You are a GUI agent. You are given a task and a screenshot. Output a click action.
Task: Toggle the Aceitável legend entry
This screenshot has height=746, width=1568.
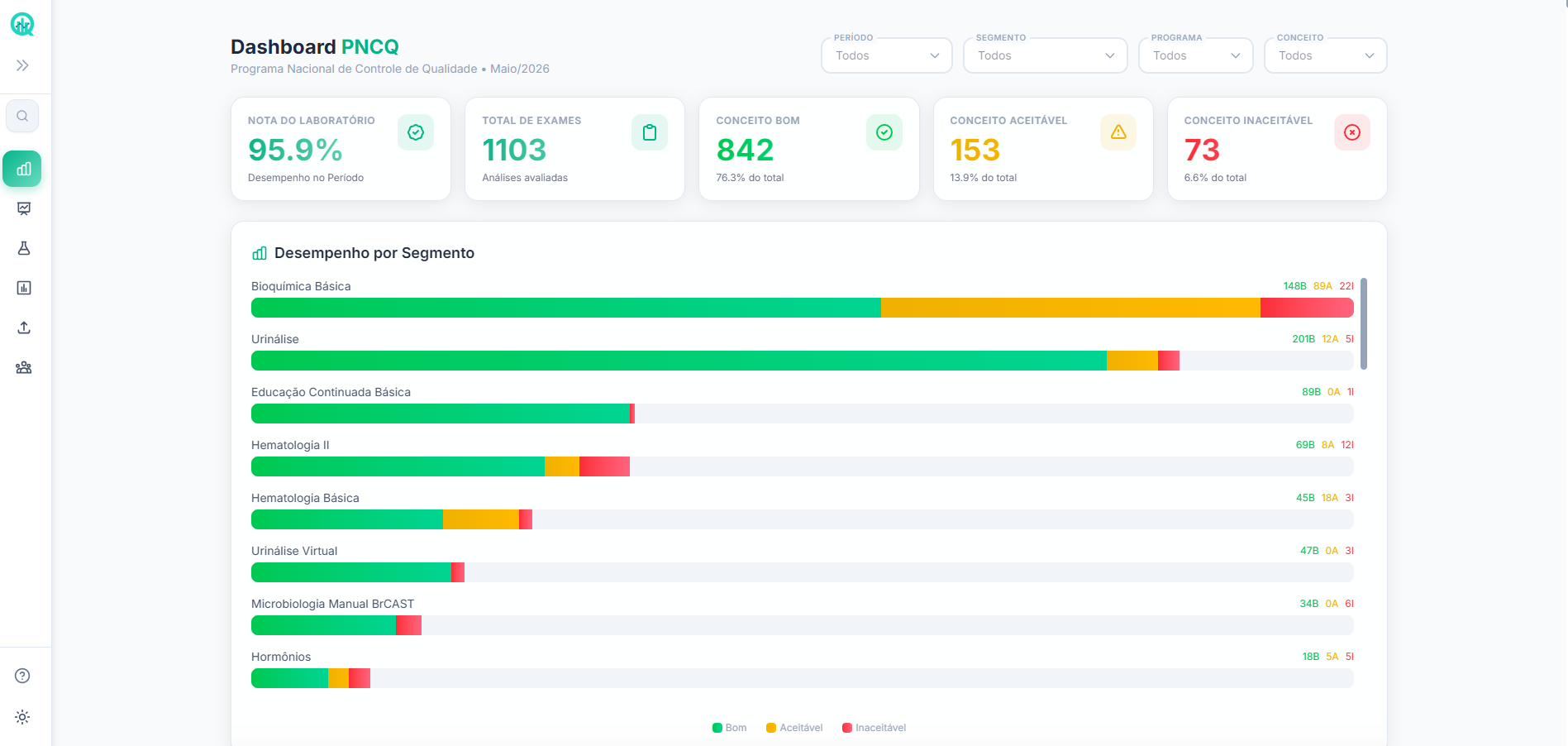[x=794, y=728]
